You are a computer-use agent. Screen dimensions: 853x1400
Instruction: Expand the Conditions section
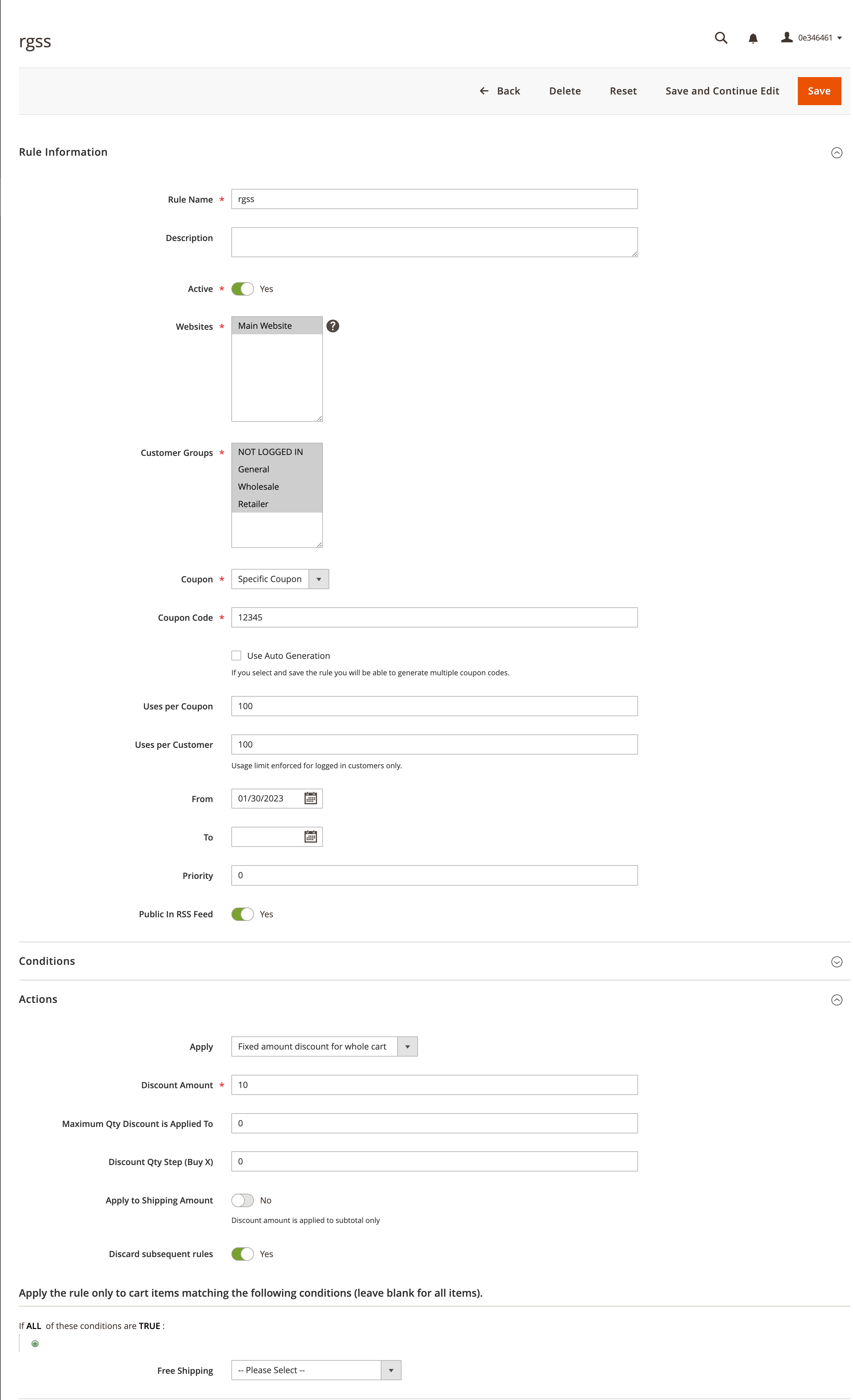(836, 961)
